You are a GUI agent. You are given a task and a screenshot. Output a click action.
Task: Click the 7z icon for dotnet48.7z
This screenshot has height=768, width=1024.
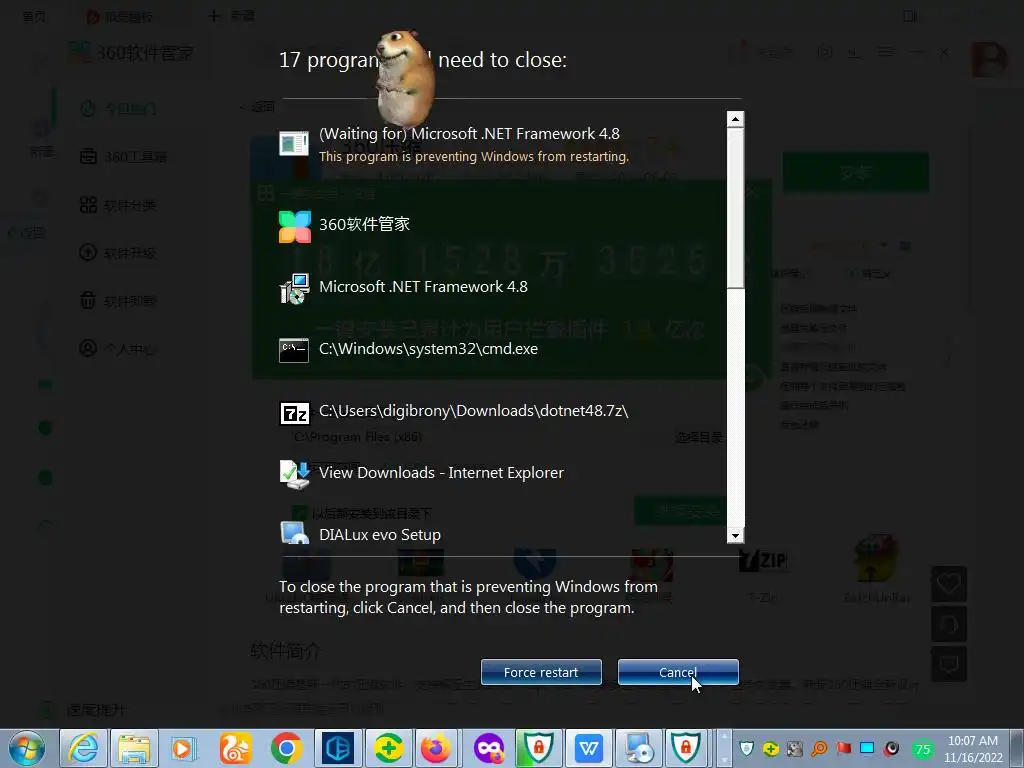[x=295, y=413]
